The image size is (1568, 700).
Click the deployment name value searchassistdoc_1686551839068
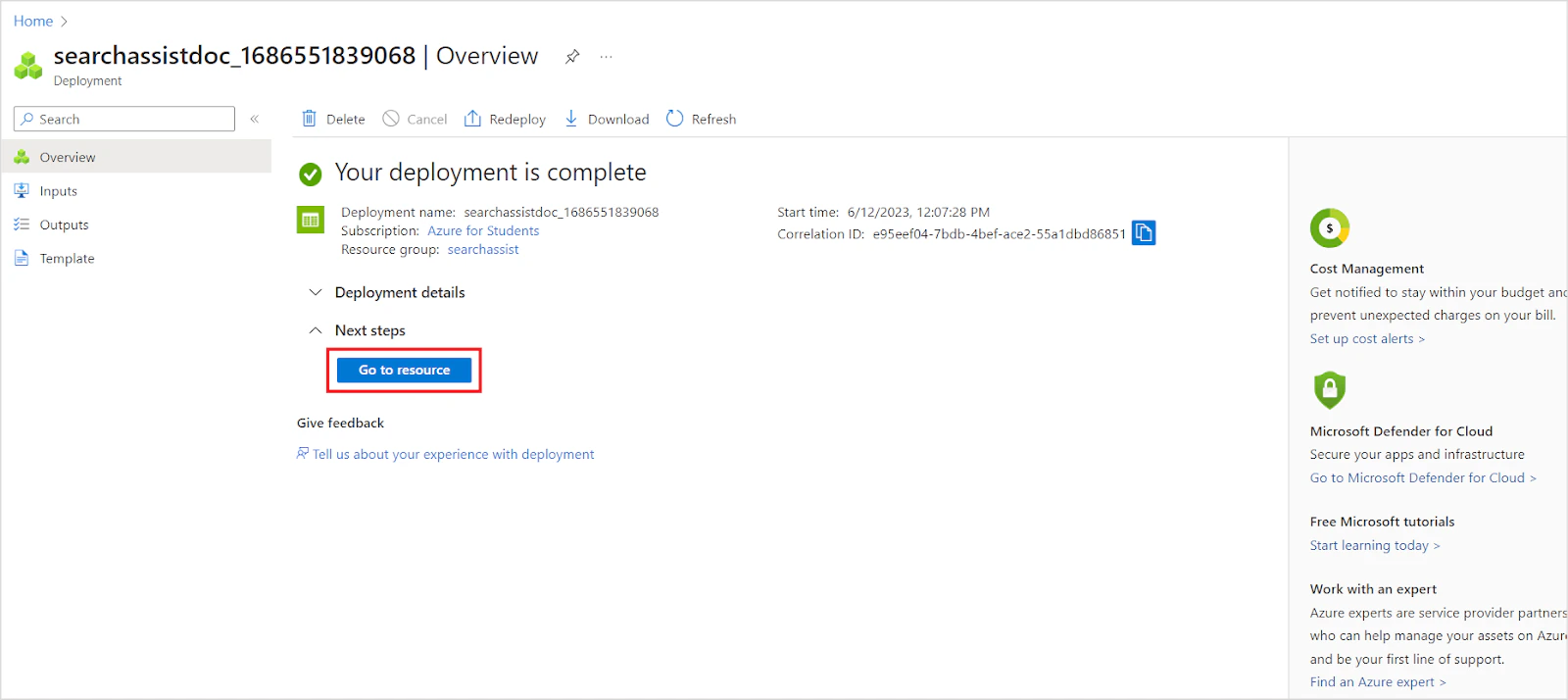[562, 212]
